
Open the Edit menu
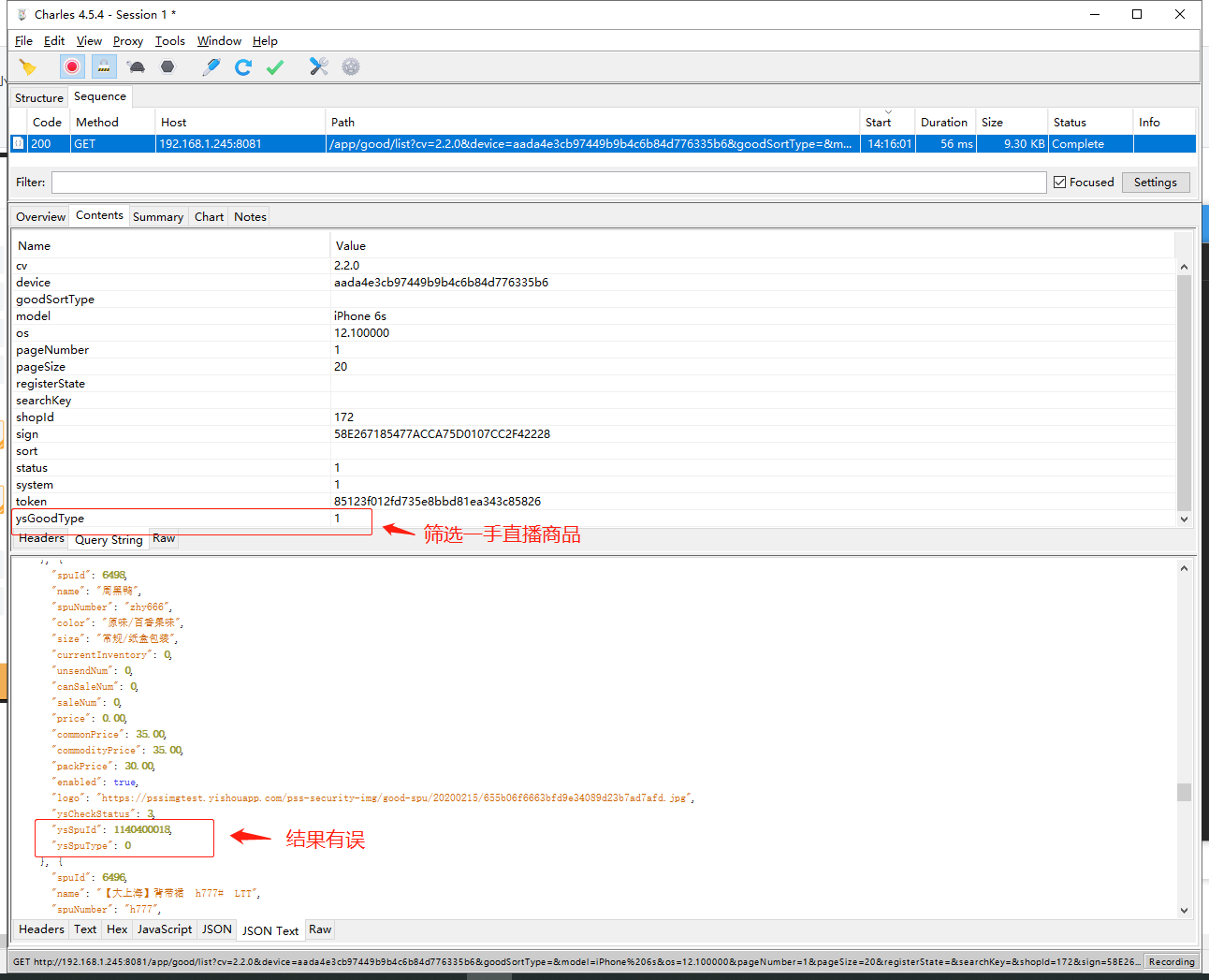point(54,41)
